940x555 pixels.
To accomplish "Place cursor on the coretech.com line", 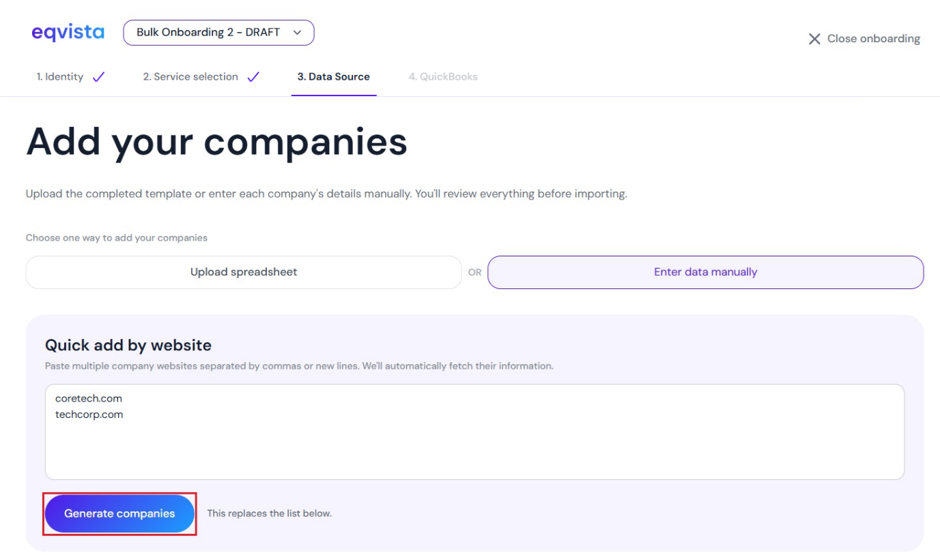I will (x=89, y=399).
